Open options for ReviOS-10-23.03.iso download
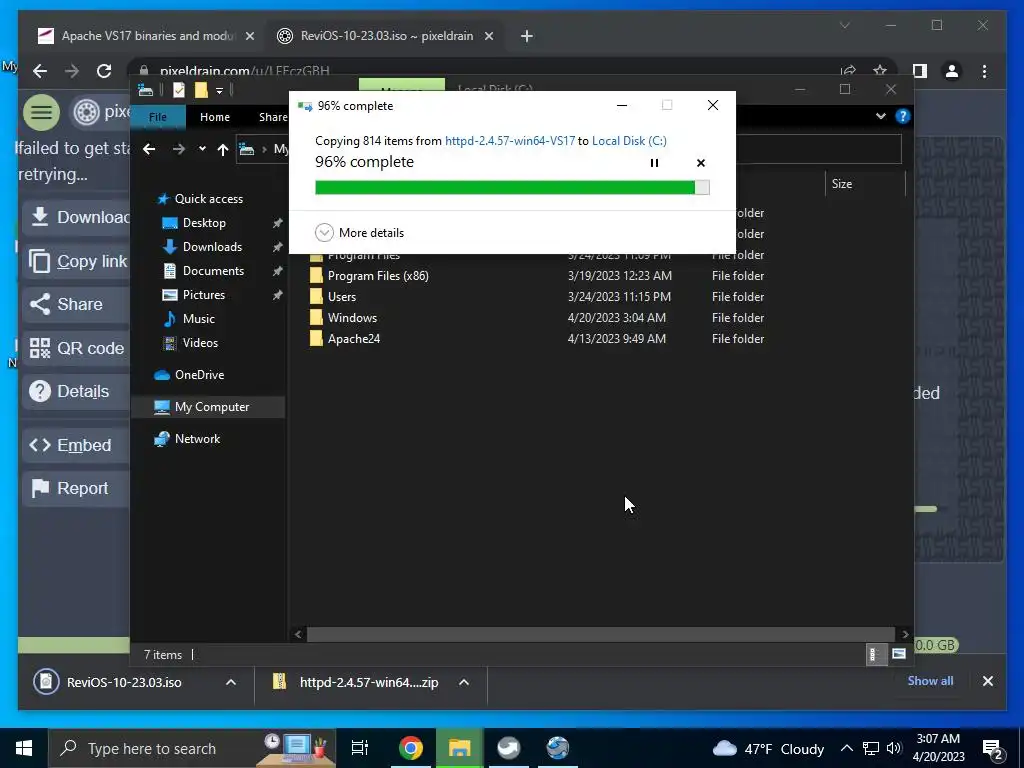This screenshot has width=1024, height=768. coord(231,682)
